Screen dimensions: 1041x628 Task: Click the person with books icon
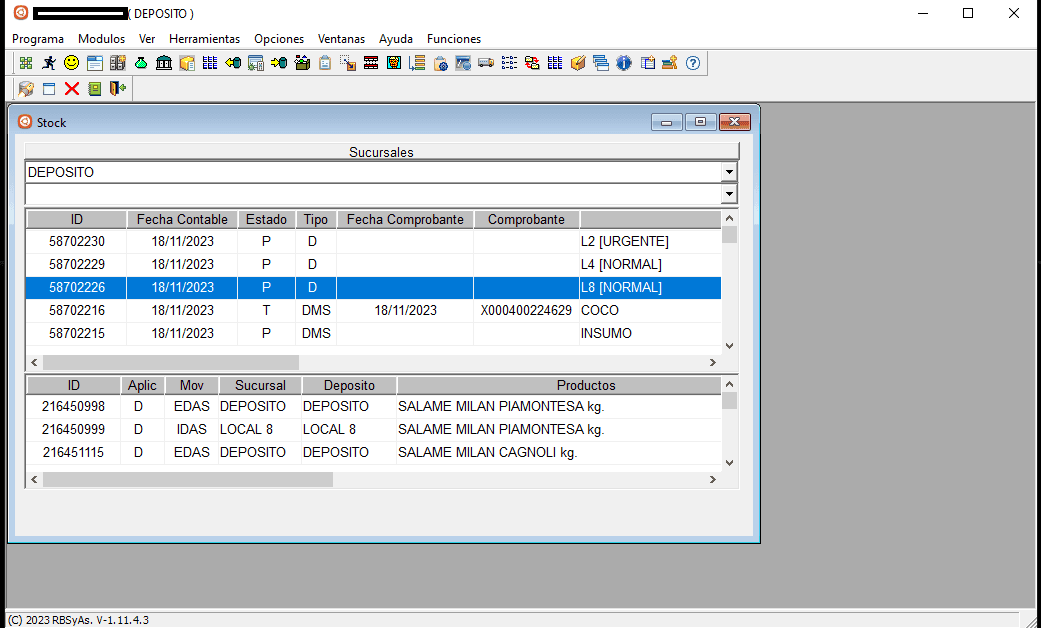pos(669,63)
